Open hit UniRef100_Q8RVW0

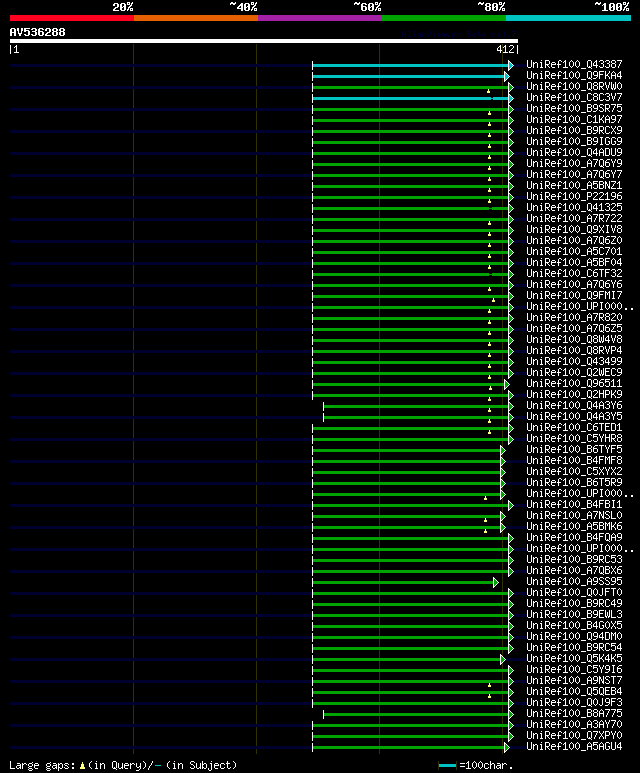pos(574,86)
